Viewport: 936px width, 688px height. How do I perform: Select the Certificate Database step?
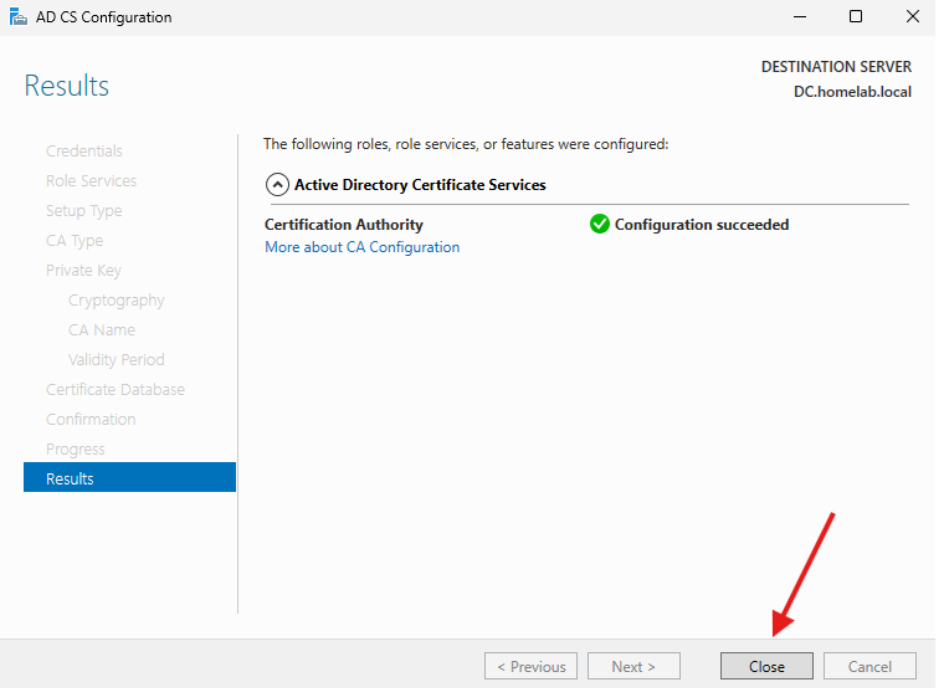point(115,389)
